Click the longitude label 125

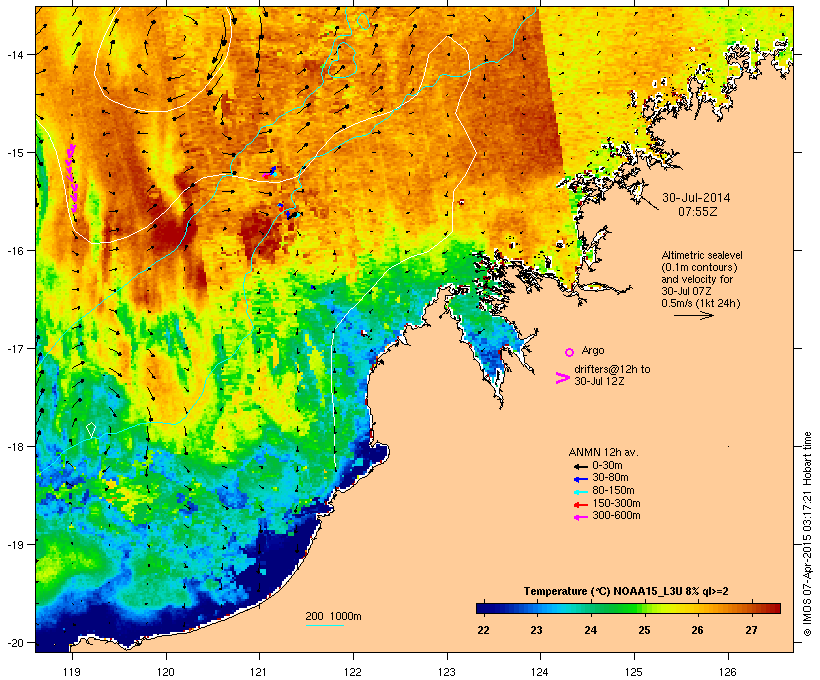point(634,672)
